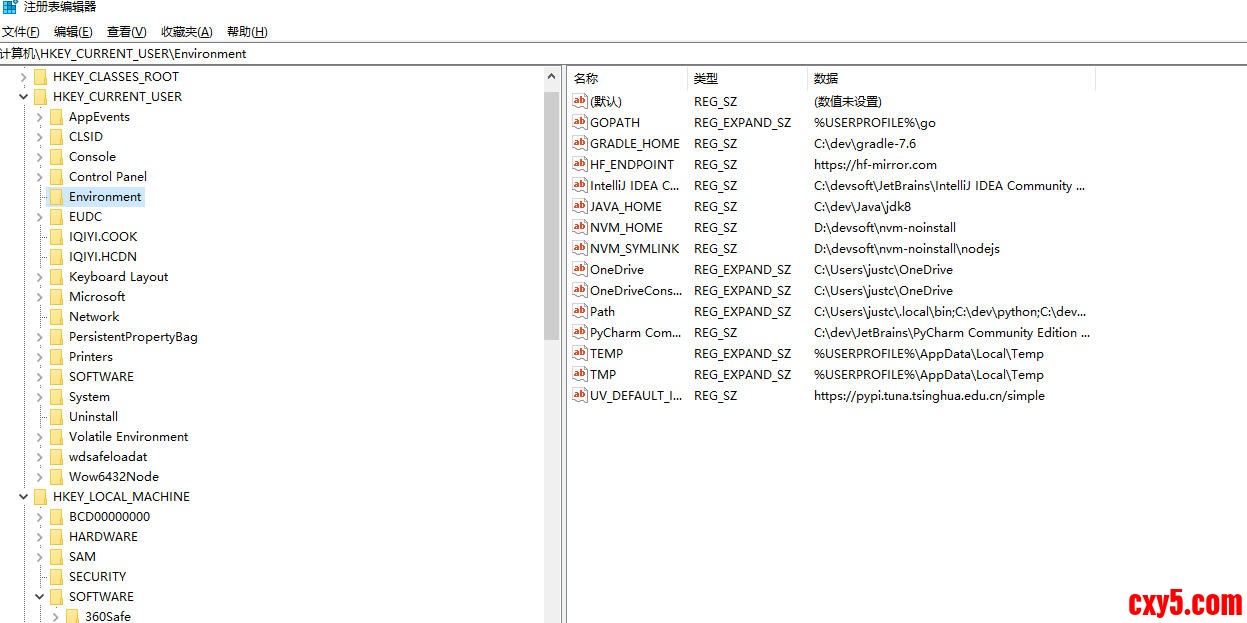Select the SAM key

click(82, 557)
